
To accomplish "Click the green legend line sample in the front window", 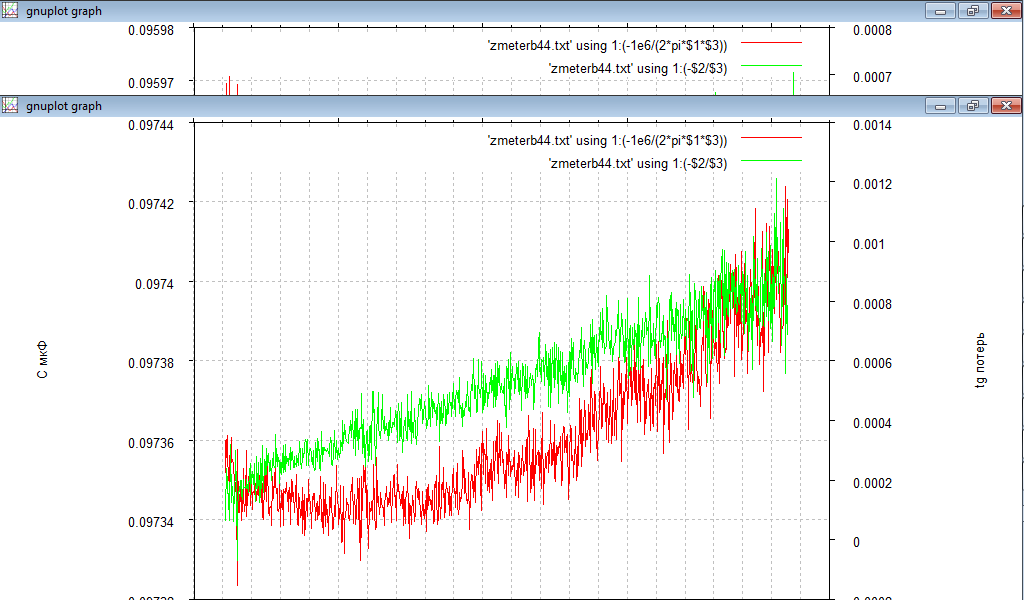I will tap(771, 161).
